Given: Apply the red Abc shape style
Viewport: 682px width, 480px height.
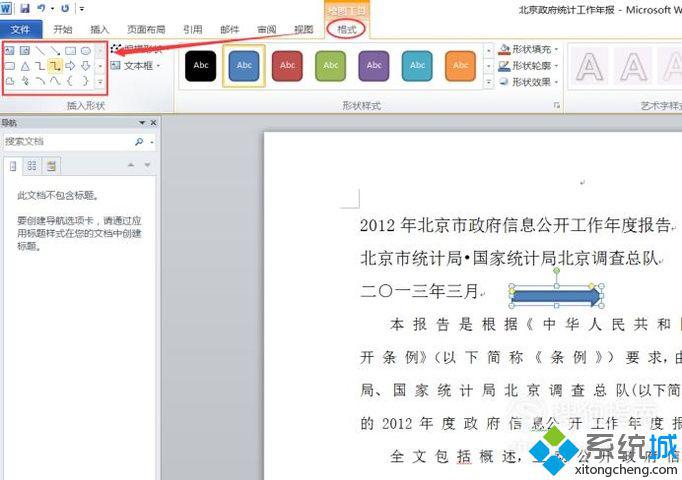Looking at the screenshot, I should click(287, 66).
